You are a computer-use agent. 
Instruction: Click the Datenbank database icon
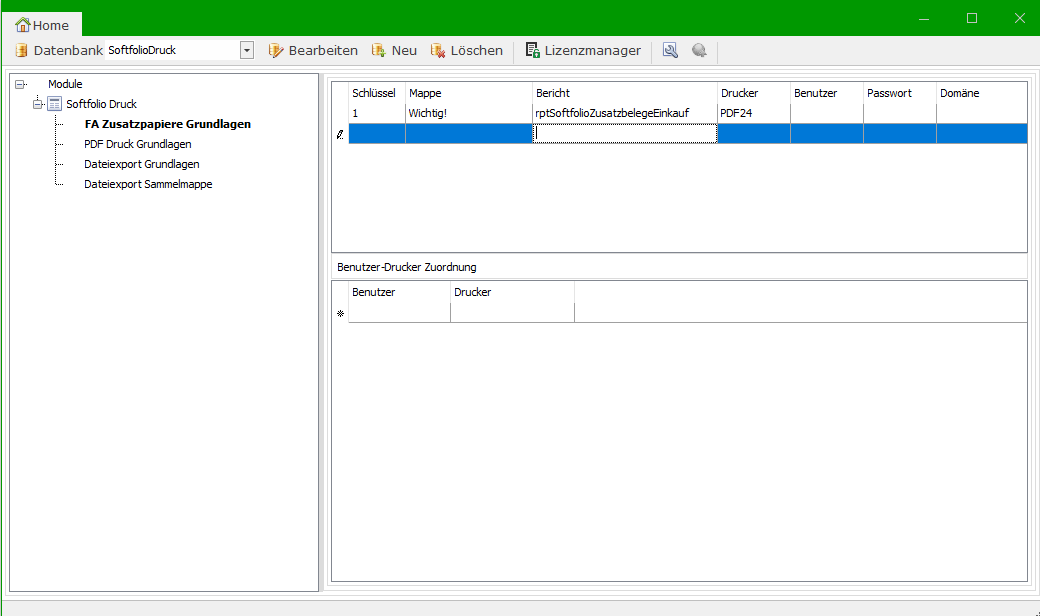click(x=22, y=50)
